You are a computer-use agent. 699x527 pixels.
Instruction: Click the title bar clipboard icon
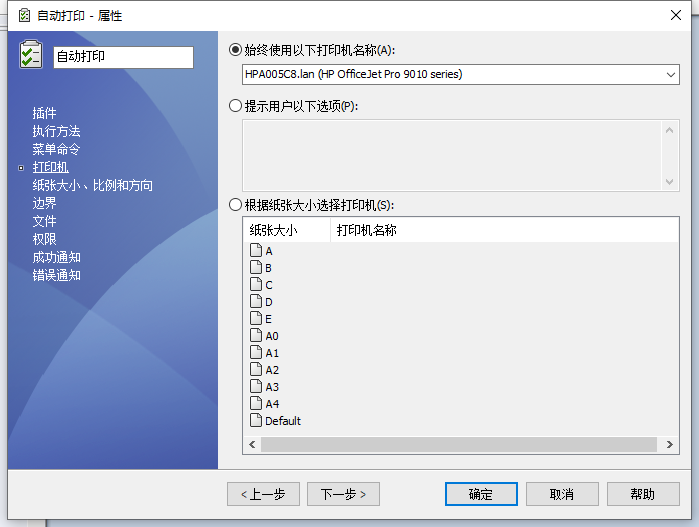point(24,16)
